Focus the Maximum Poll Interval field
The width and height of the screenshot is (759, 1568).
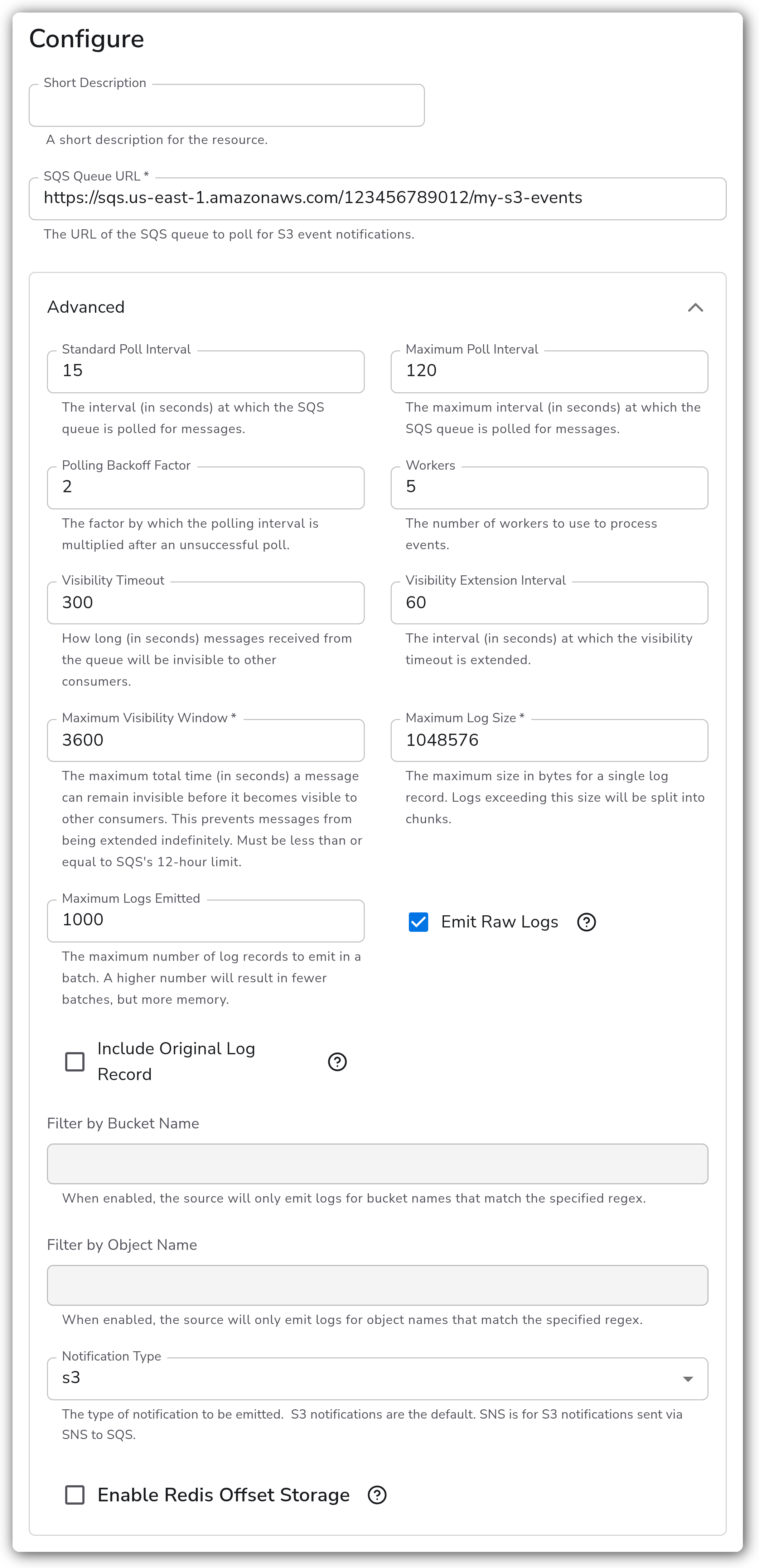coord(549,371)
